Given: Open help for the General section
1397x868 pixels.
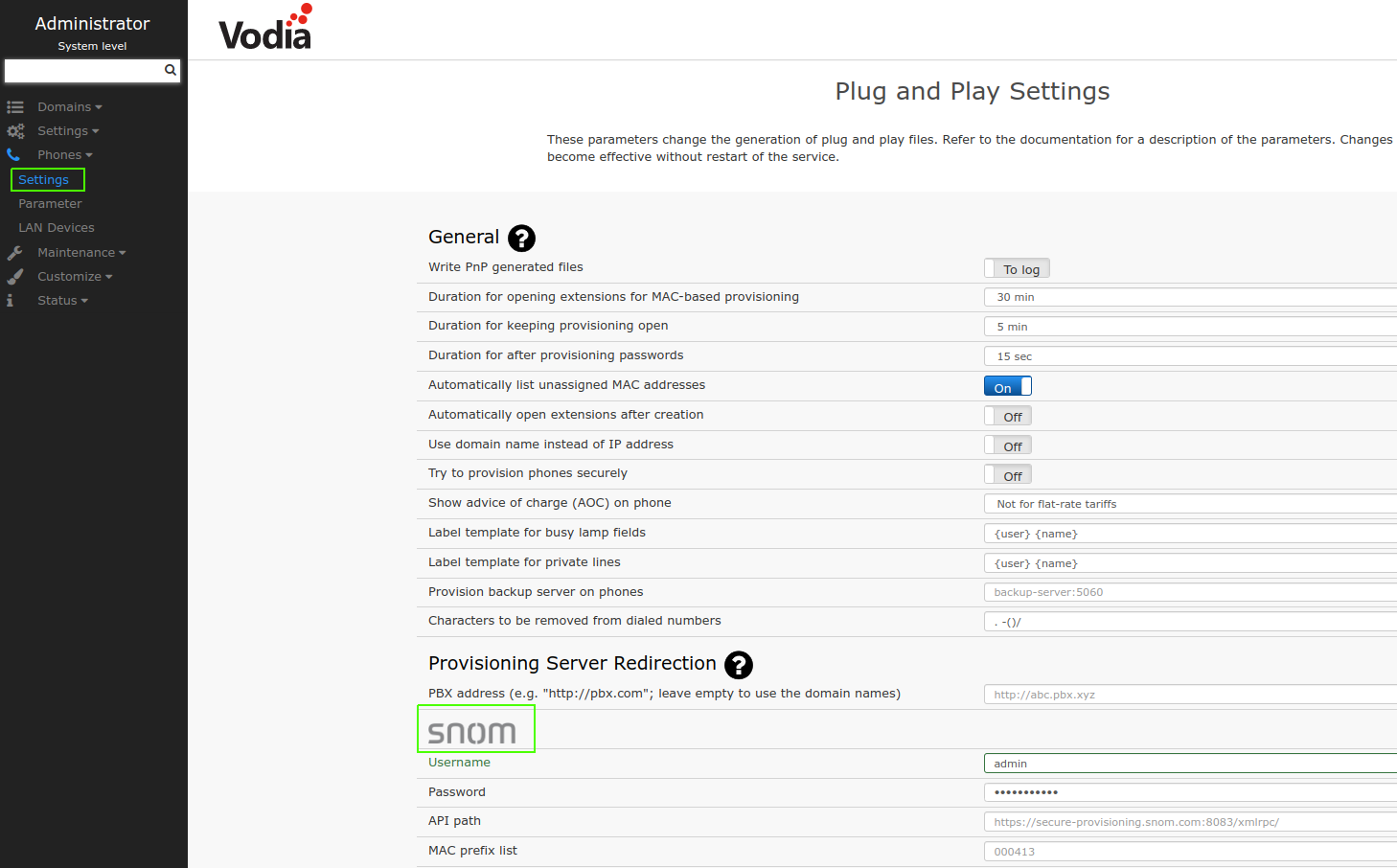Looking at the screenshot, I should 521,238.
